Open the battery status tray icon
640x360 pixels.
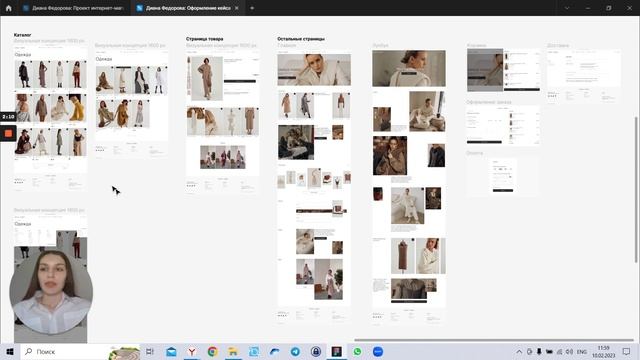(549, 351)
